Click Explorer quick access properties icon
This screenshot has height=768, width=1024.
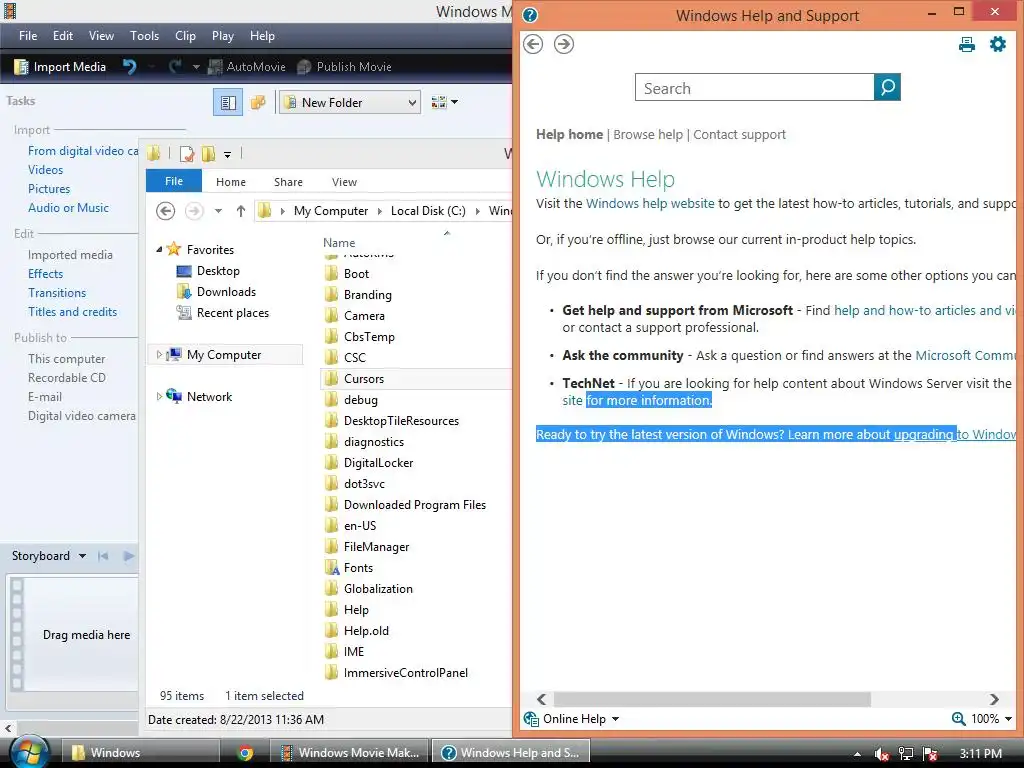(x=187, y=154)
